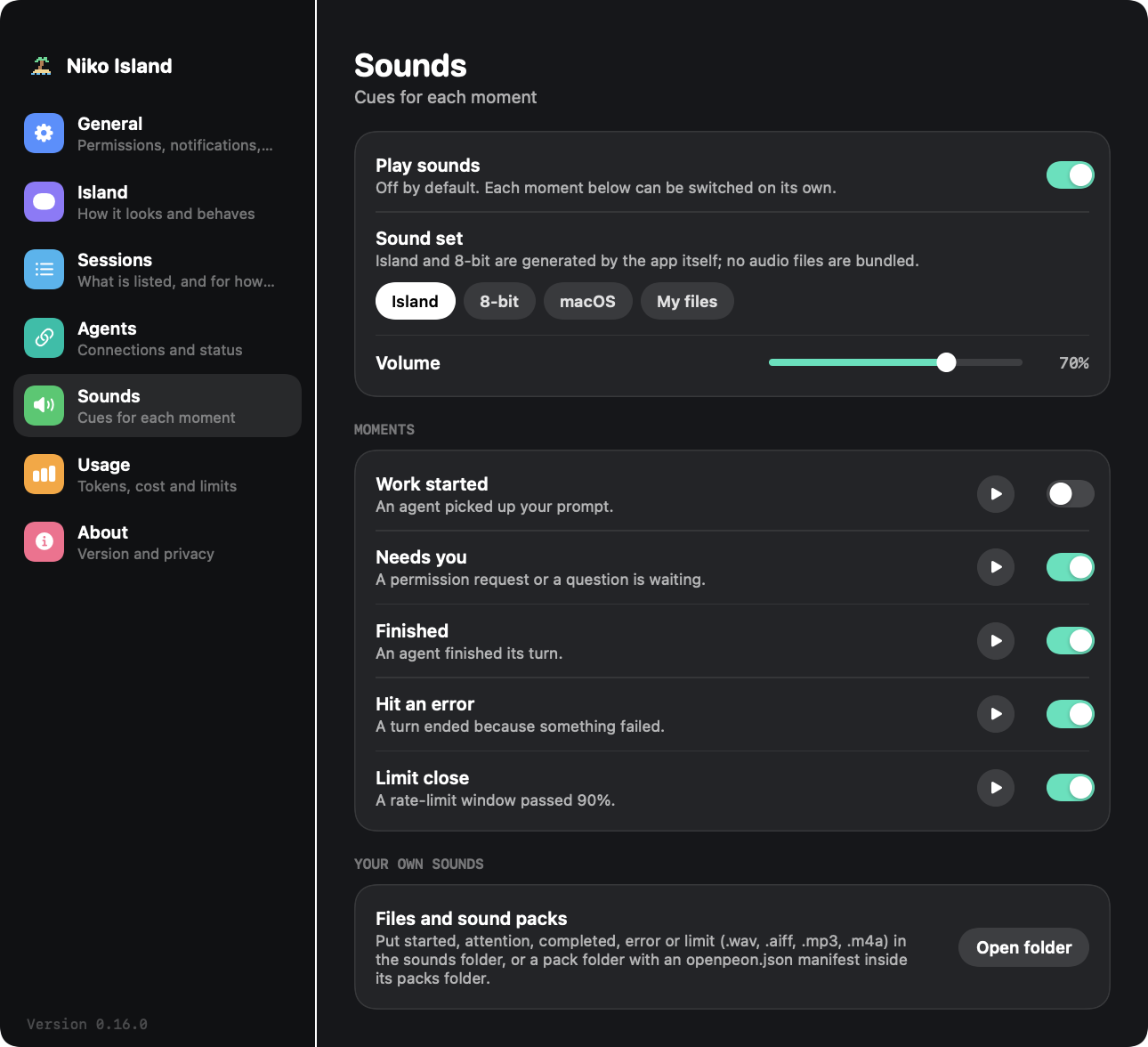Click the pink About info icon
Image resolution: width=1148 pixels, height=1047 pixels.
[x=44, y=542]
